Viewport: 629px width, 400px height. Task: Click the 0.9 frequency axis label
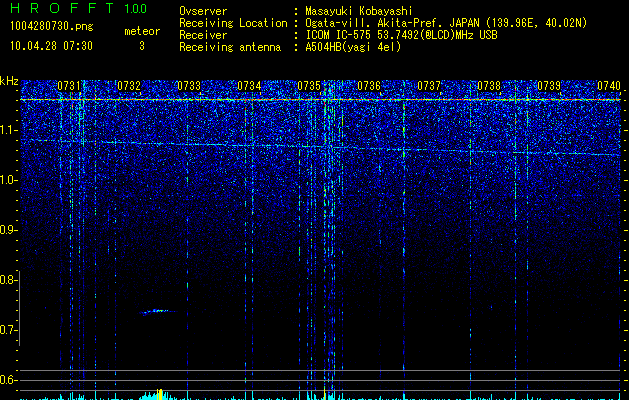pyautogui.click(x=9, y=230)
